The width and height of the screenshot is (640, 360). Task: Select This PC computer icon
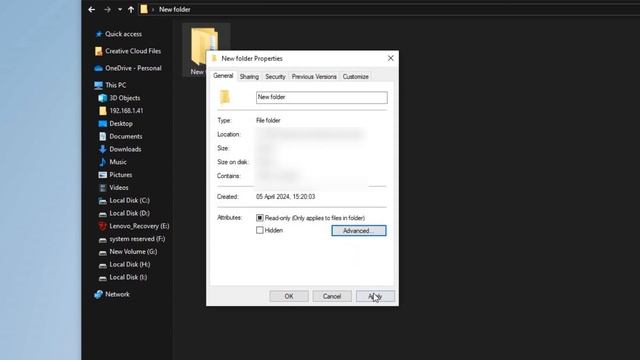(98, 85)
